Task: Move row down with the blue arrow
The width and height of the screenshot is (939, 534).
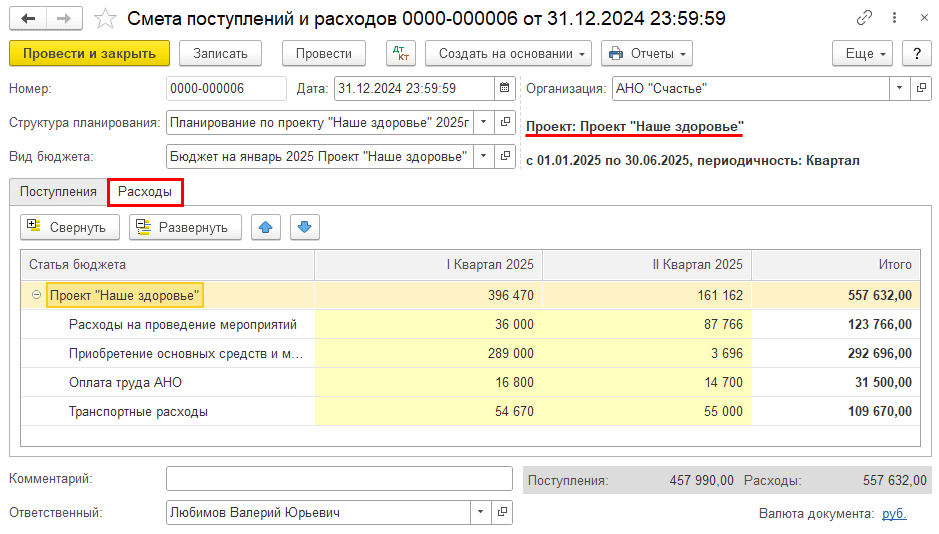Action: click(305, 227)
